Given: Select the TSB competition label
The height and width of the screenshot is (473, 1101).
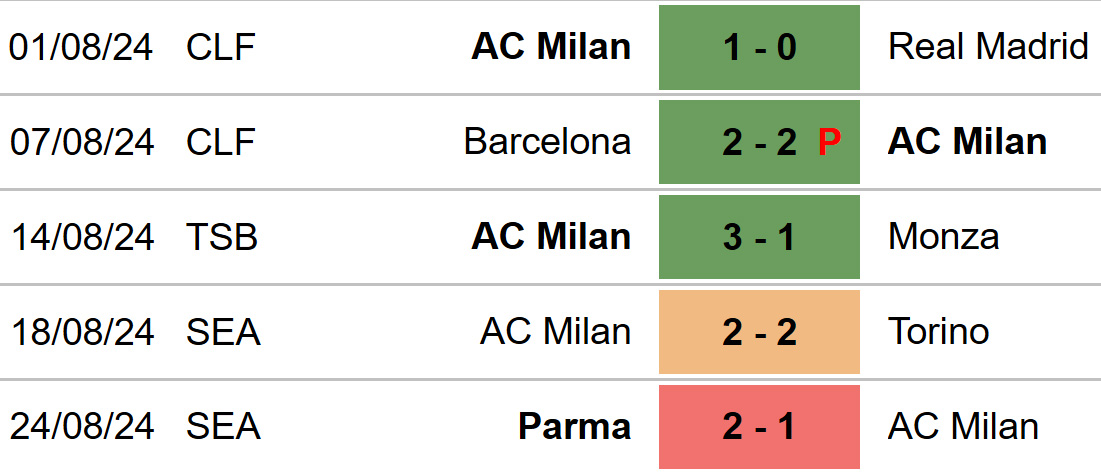Looking at the screenshot, I should click(222, 237).
